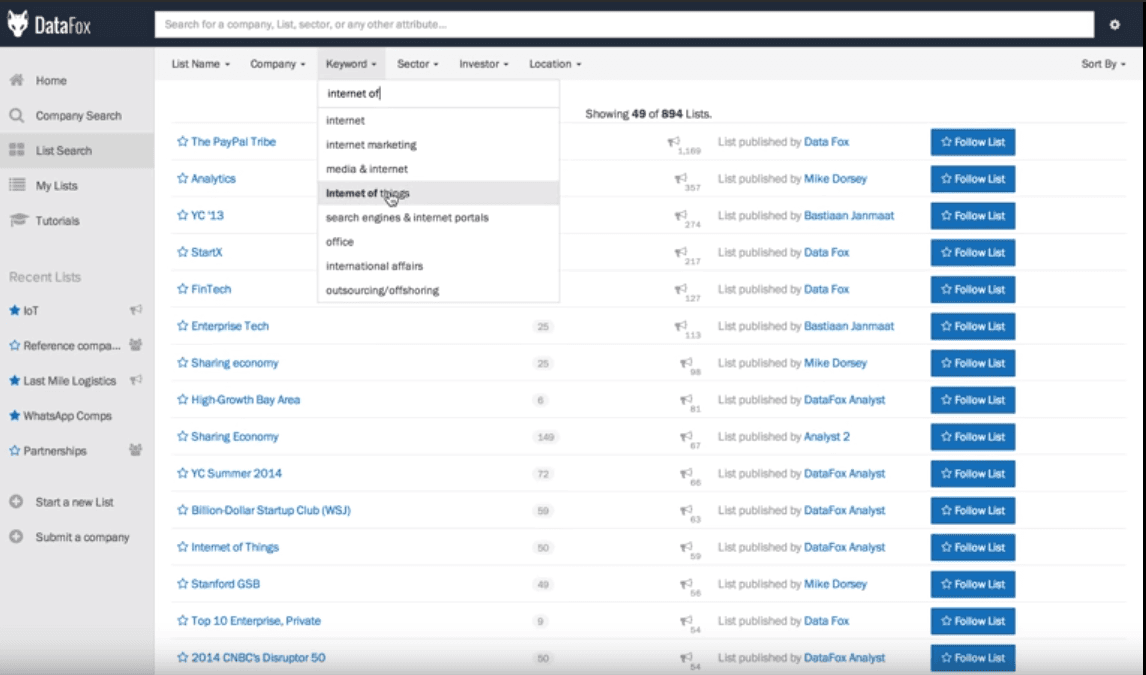Toggle star beside StartX list
Image resolution: width=1146 pixels, height=675 pixels.
pos(183,251)
